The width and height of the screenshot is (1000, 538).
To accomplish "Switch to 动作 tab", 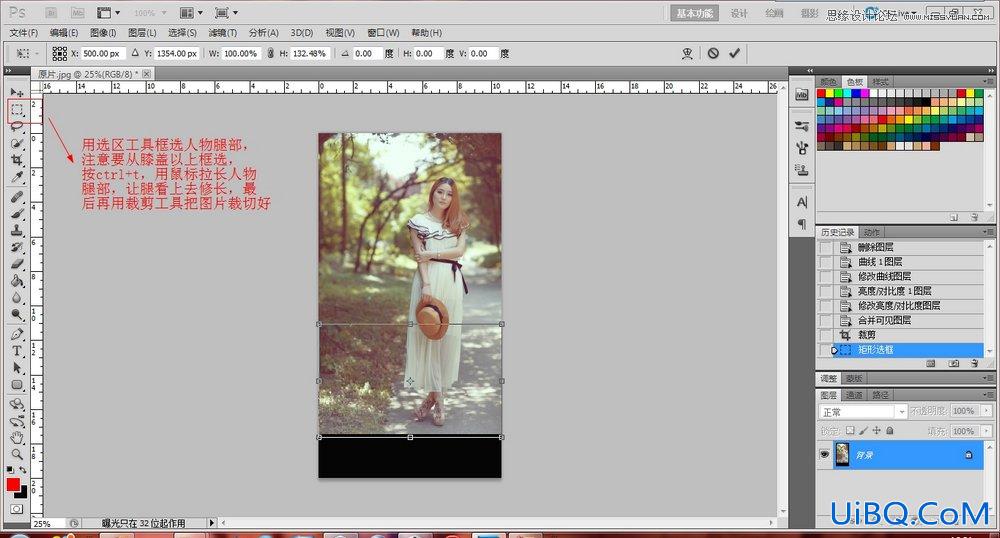I will (872, 232).
